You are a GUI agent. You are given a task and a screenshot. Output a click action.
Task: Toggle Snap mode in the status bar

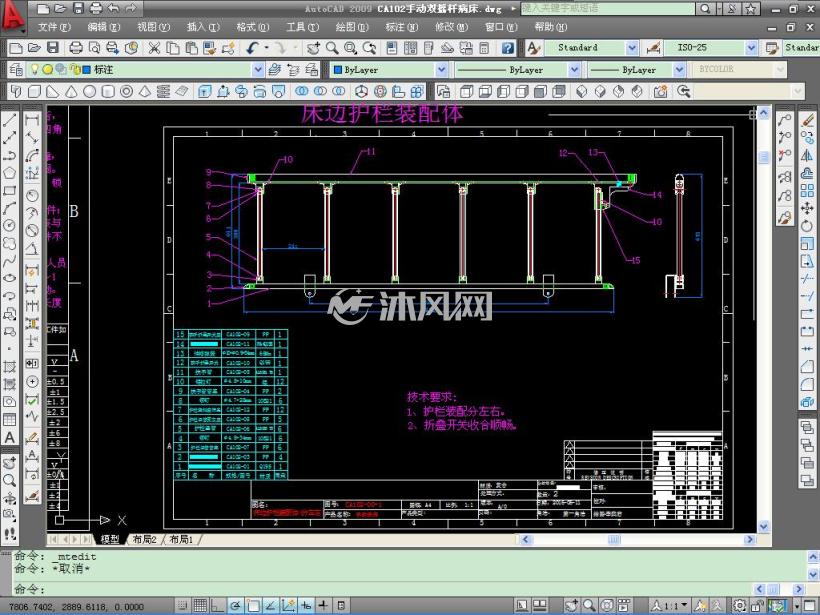coord(183,606)
